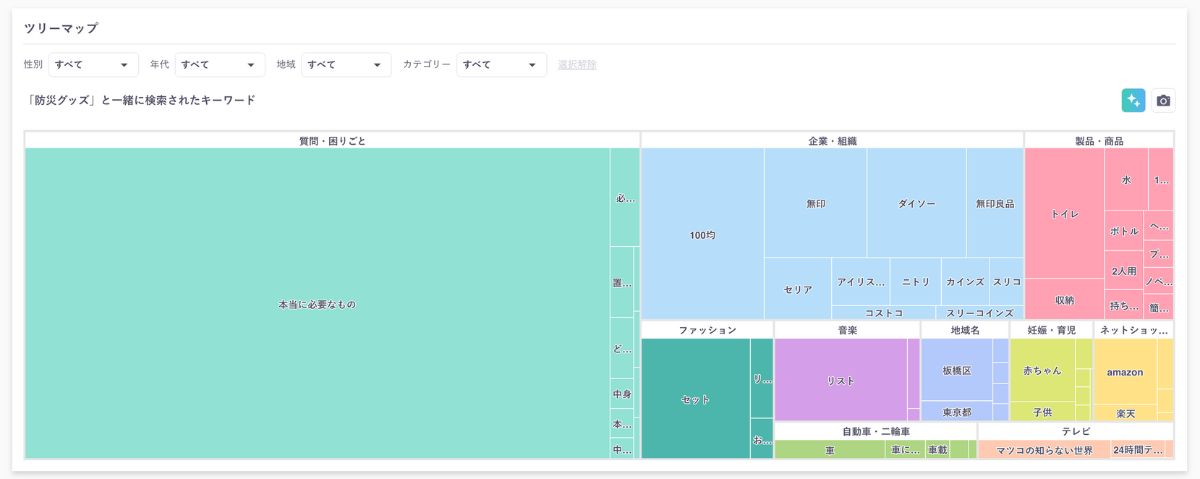This screenshot has width=1200, height=479.
Task: Click the 企業・組織 category header
Action: (832, 140)
